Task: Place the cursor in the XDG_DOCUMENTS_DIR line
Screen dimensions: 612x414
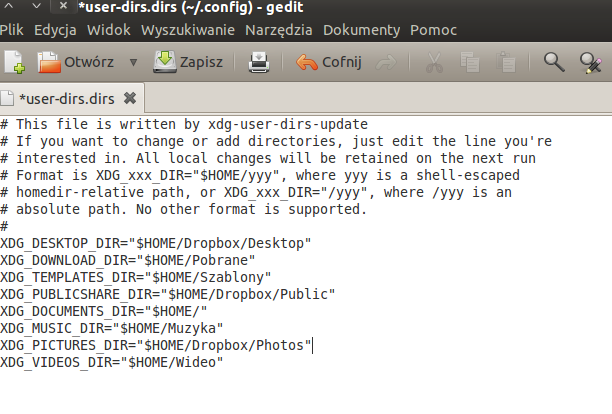Action: [x=103, y=311]
